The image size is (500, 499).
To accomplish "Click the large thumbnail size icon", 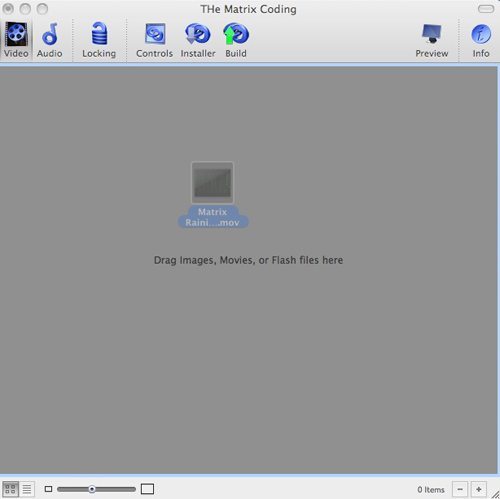I will pyautogui.click(x=147, y=489).
